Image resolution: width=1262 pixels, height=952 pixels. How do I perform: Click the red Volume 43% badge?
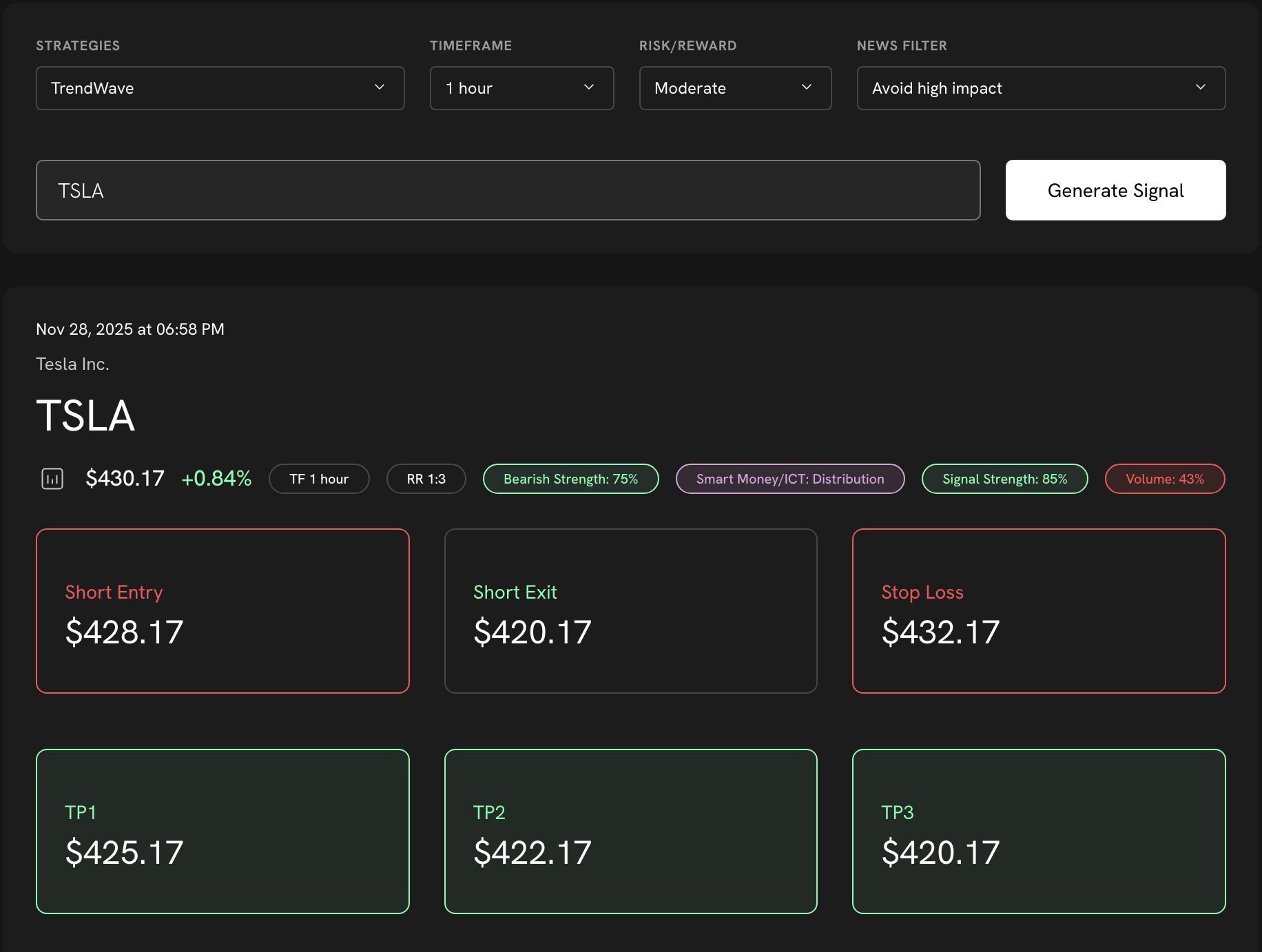1164,479
